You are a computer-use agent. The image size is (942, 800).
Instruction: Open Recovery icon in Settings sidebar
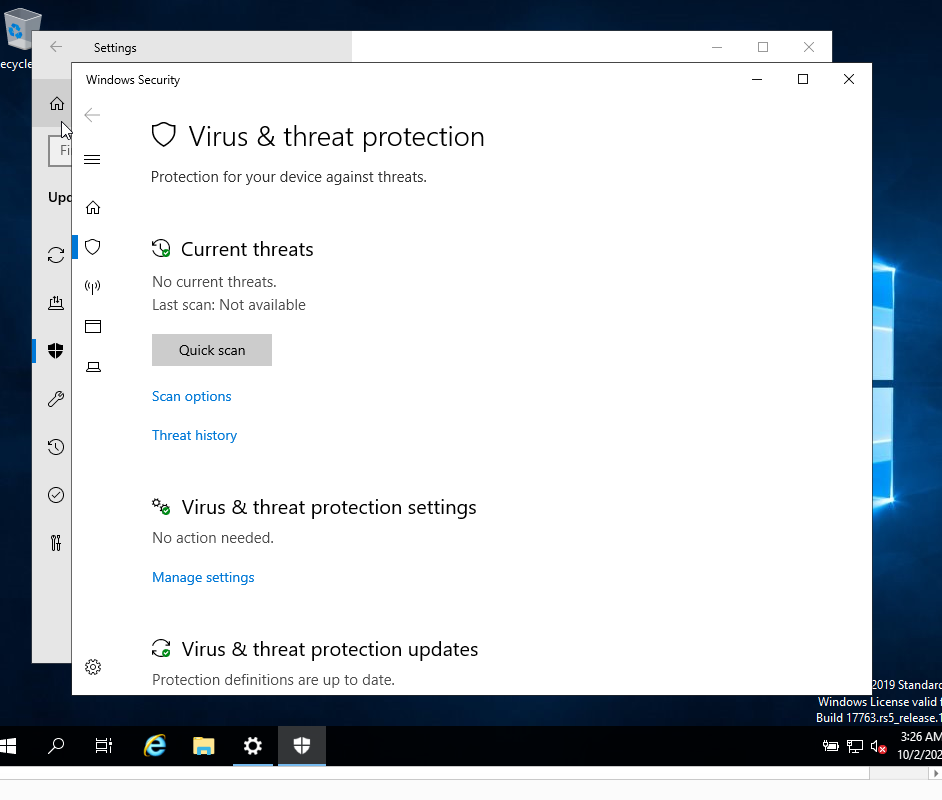click(56, 447)
